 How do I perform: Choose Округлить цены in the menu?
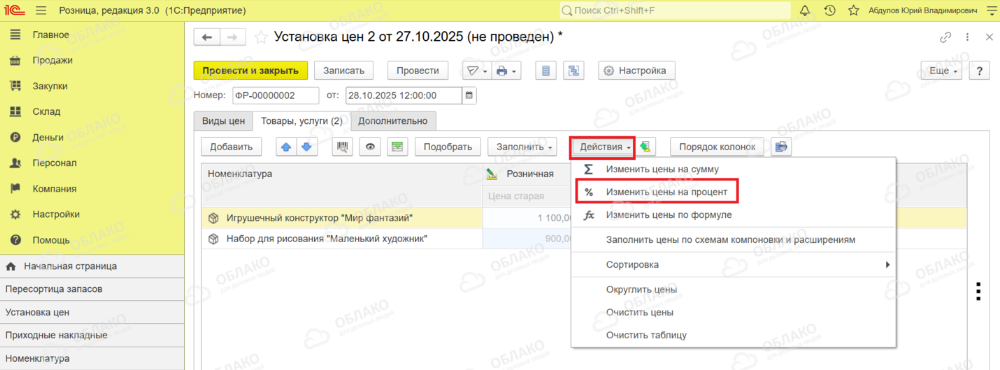tap(733, 290)
